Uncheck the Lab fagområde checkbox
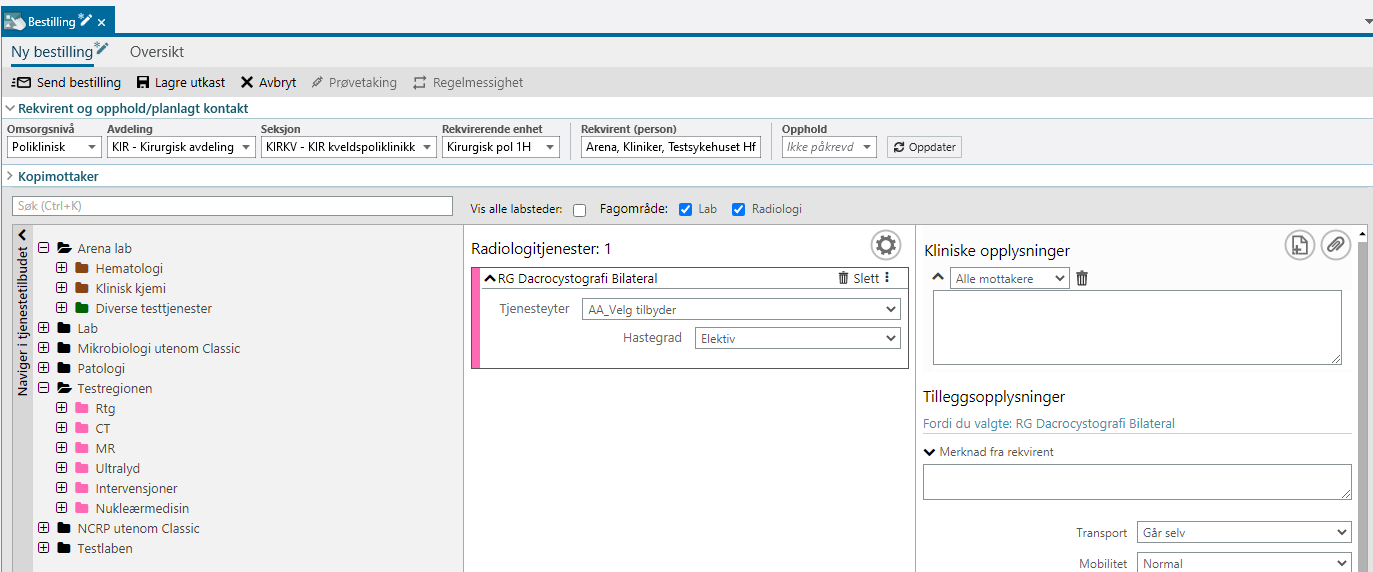1373x572 pixels. [x=685, y=210]
